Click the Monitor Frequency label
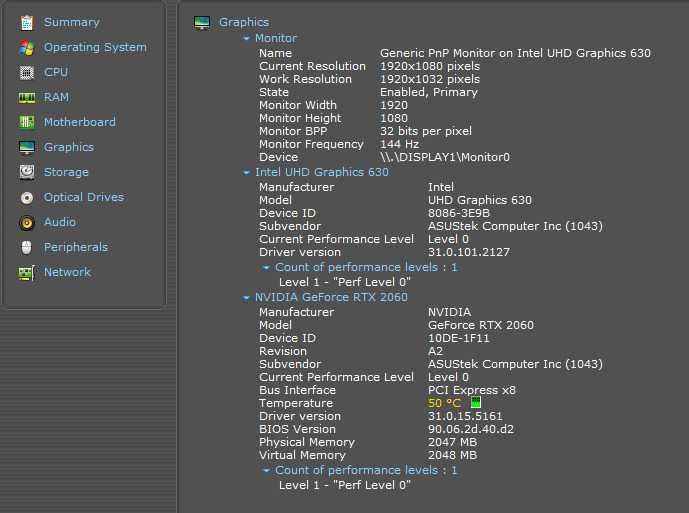 pos(312,144)
